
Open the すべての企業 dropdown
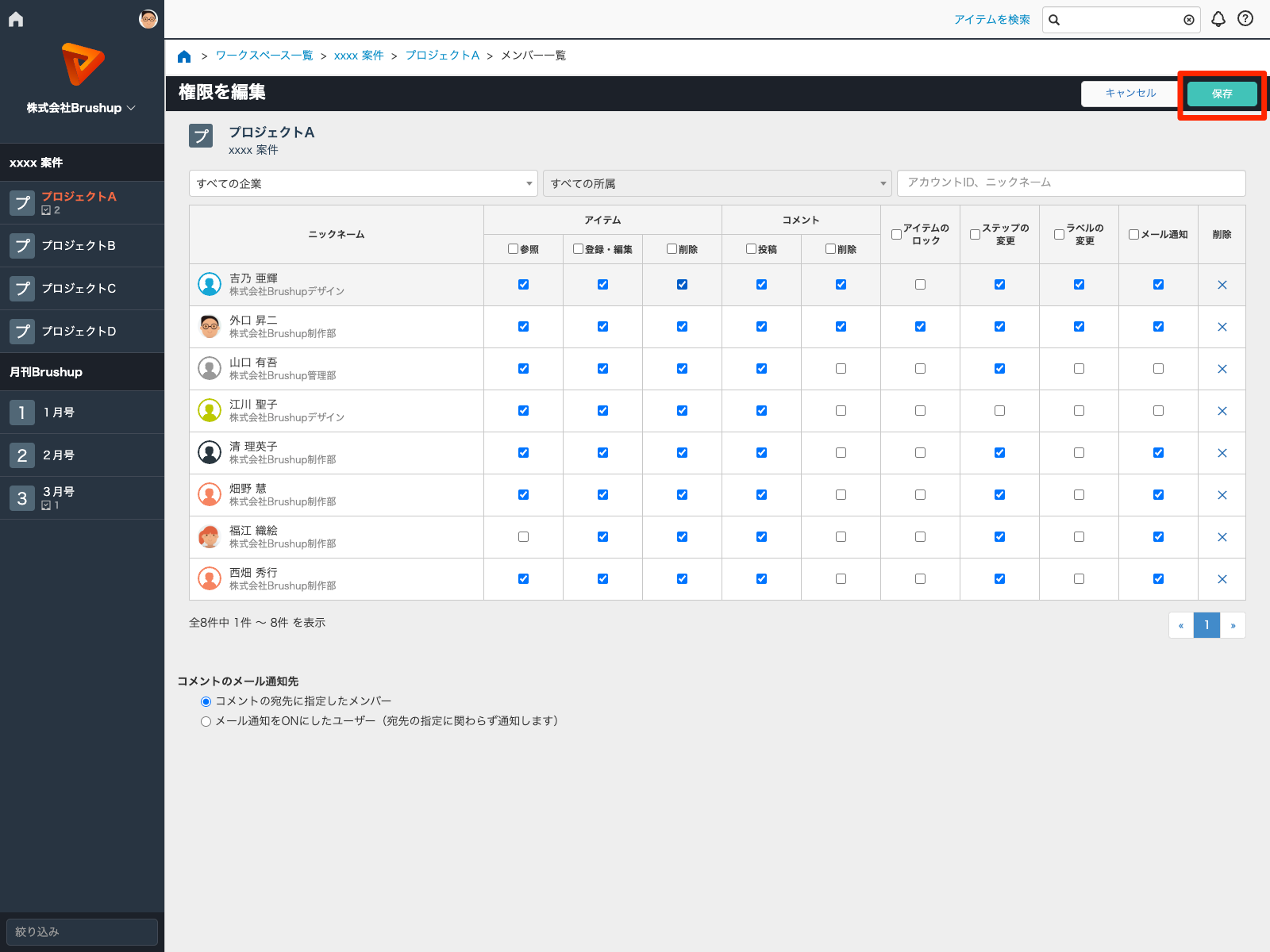(363, 183)
